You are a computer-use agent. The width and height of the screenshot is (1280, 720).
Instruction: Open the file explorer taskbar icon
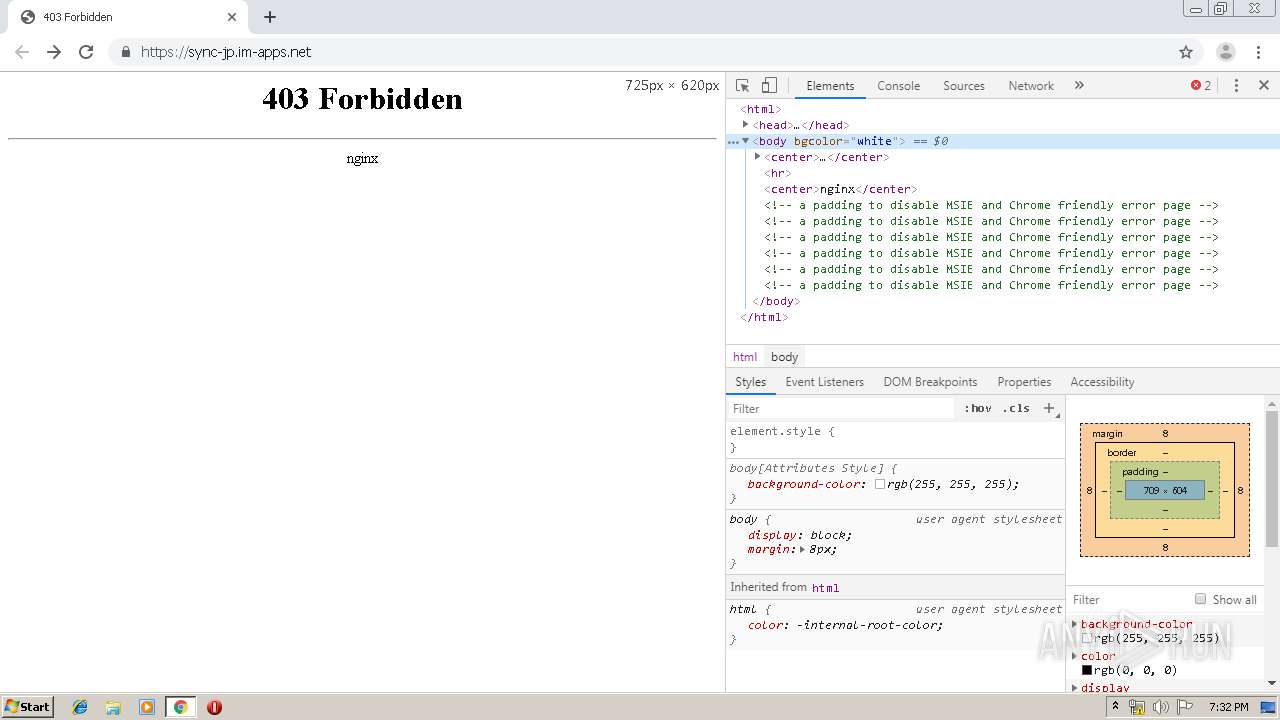[113, 707]
